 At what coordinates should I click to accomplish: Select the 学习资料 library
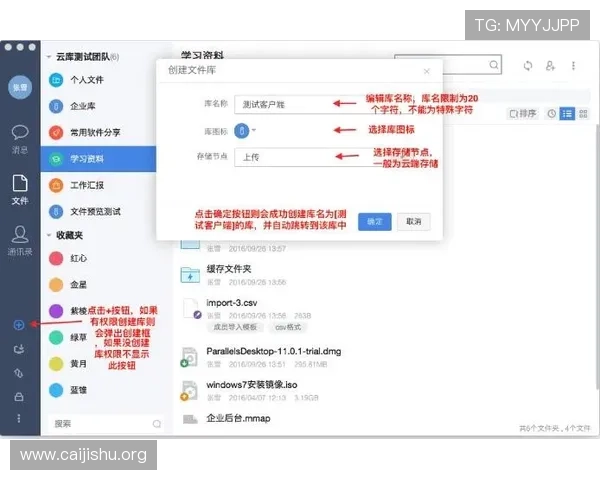point(98,158)
